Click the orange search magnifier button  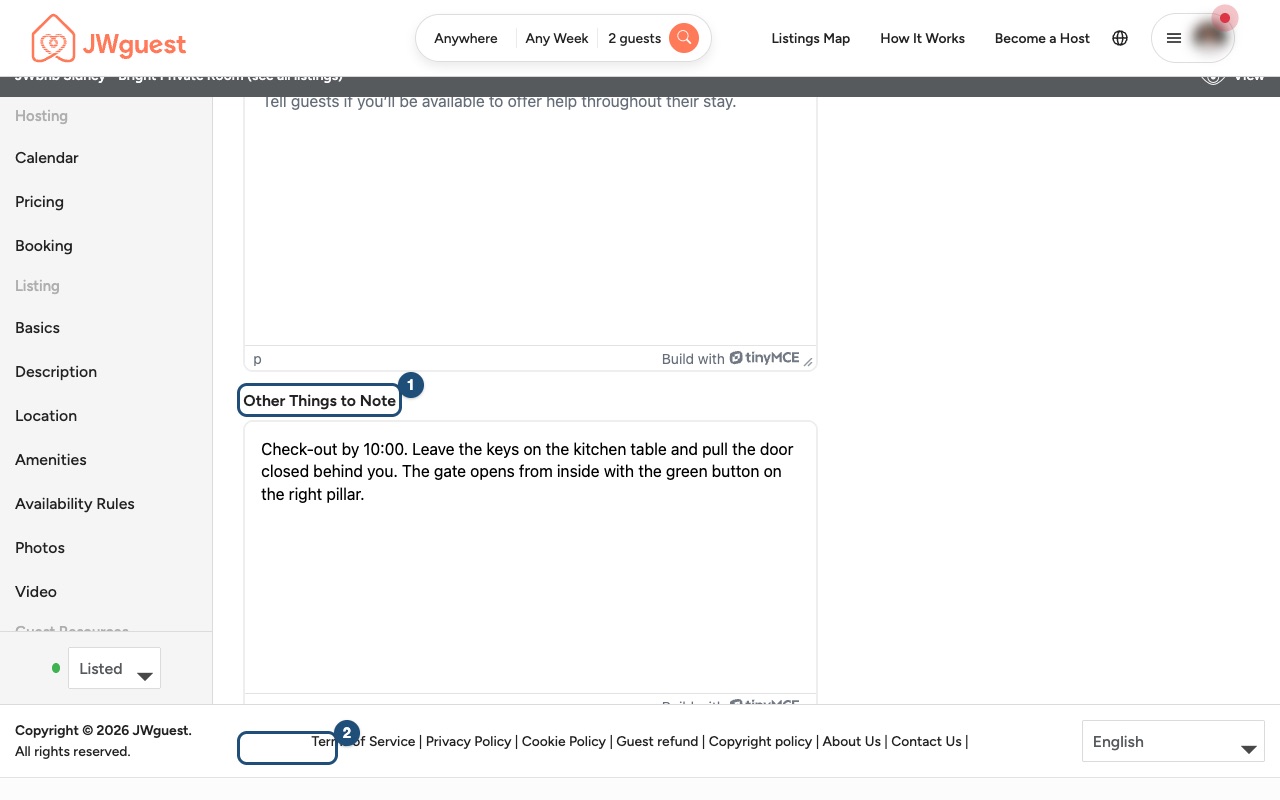(684, 38)
